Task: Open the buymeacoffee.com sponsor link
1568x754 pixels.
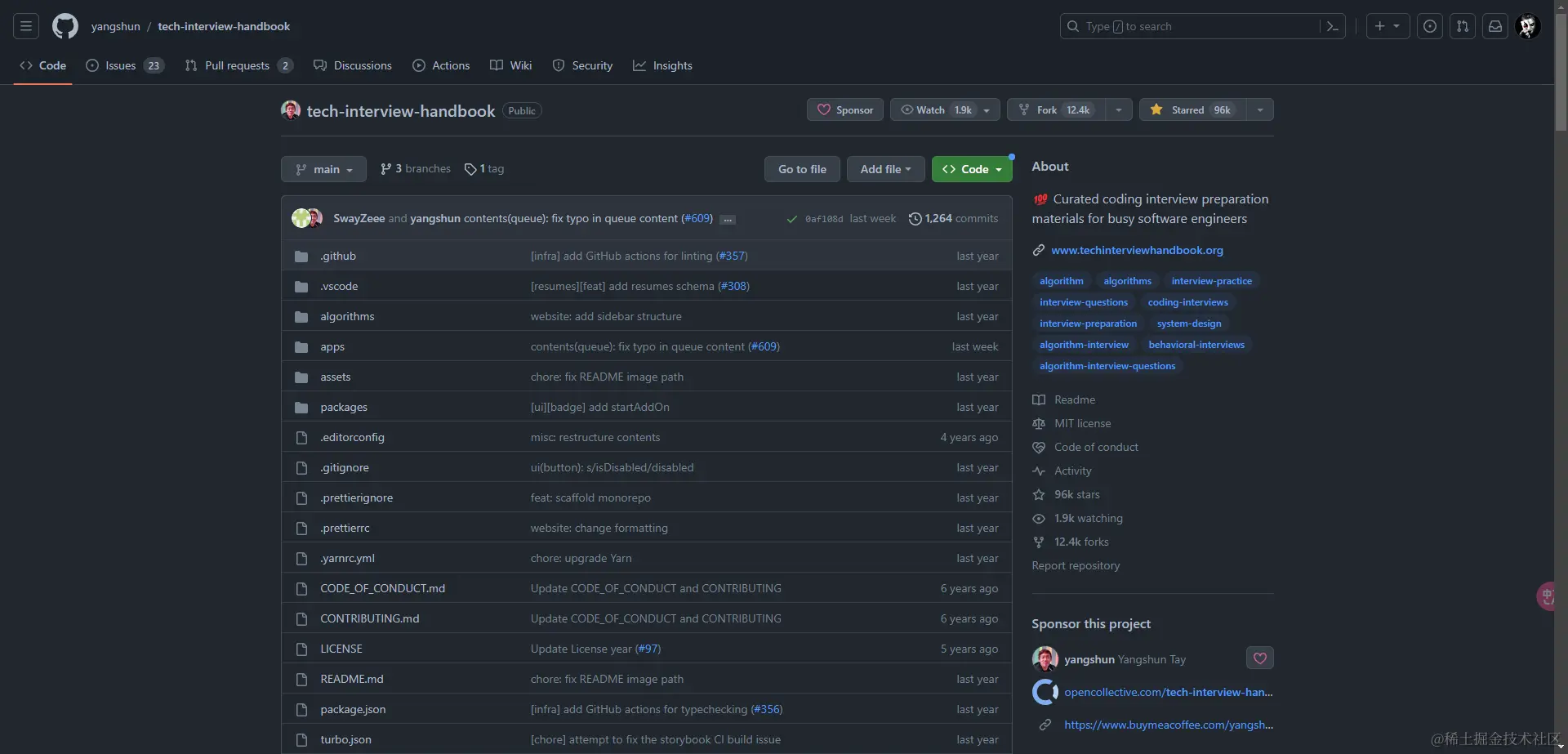Action: 1169,725
